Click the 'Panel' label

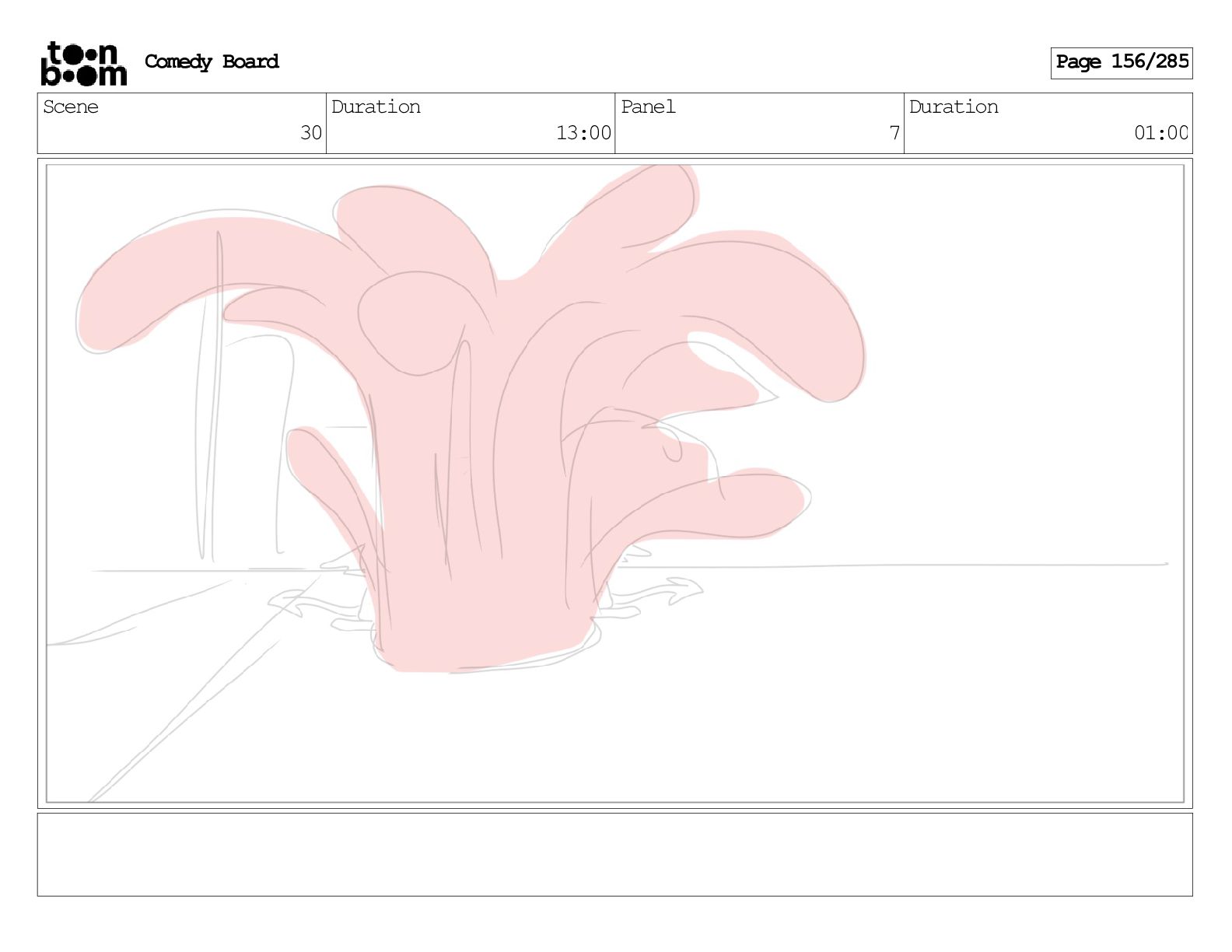point(648,107)
